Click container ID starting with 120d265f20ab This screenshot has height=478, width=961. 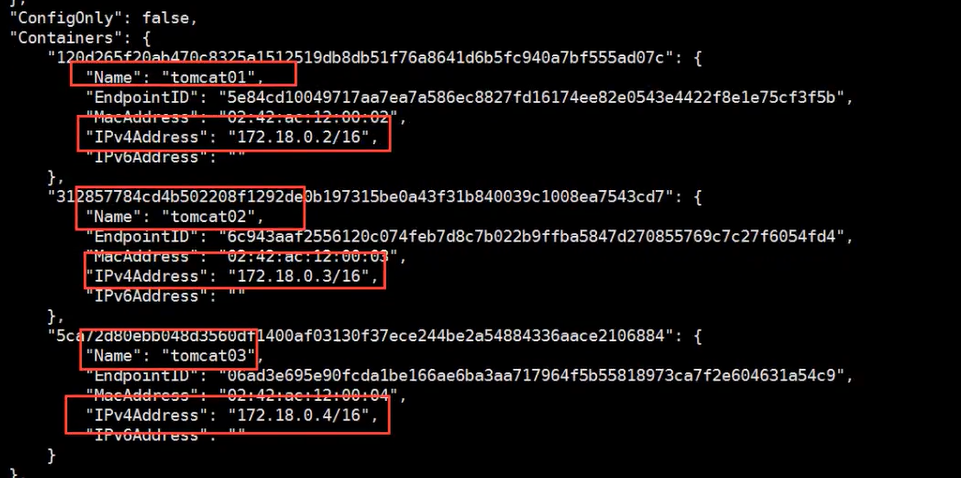click(361, 58)
